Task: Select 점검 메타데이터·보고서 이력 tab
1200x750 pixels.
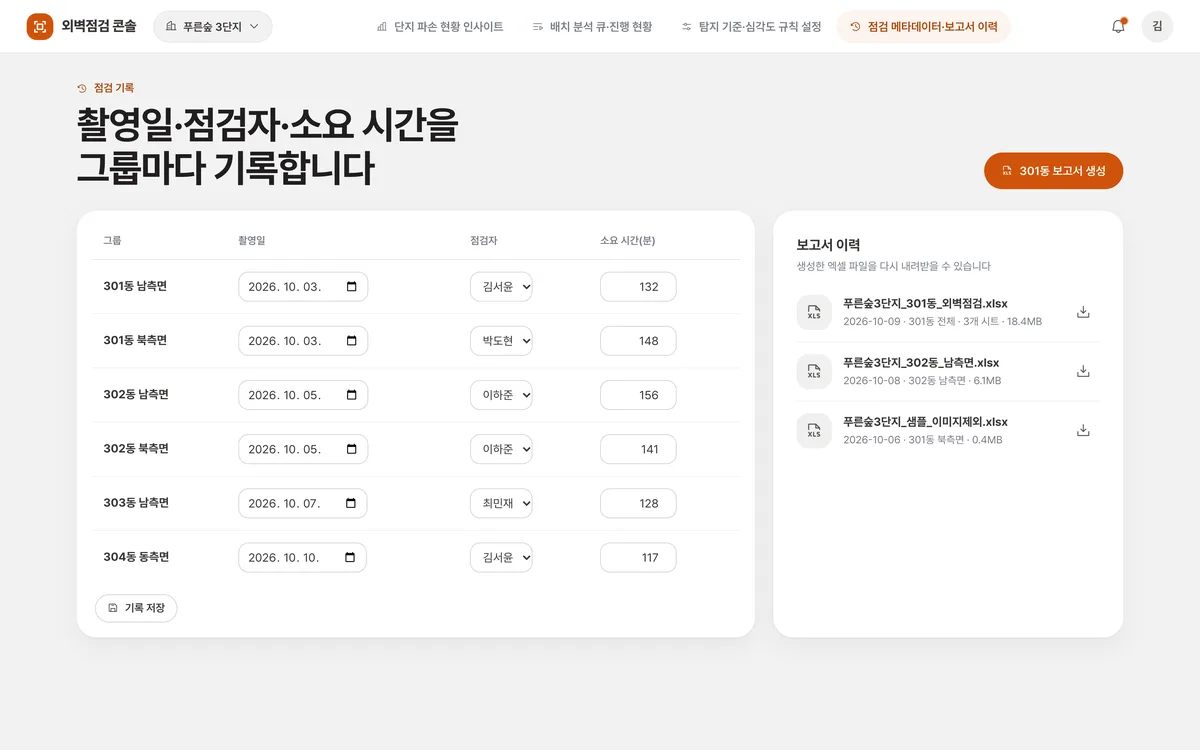Action: coord(923,26)
